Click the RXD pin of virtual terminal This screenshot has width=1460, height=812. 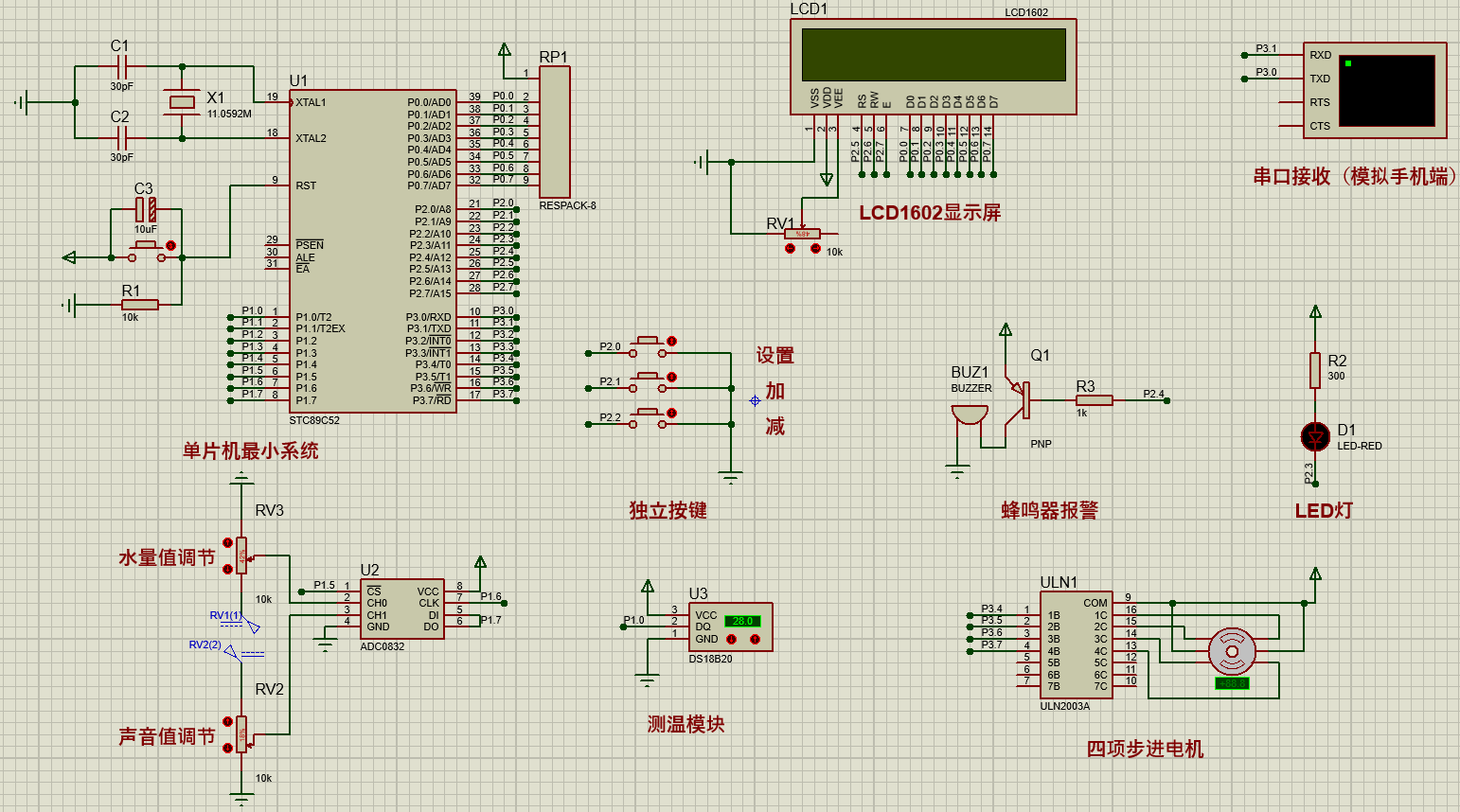(1320, 55)
